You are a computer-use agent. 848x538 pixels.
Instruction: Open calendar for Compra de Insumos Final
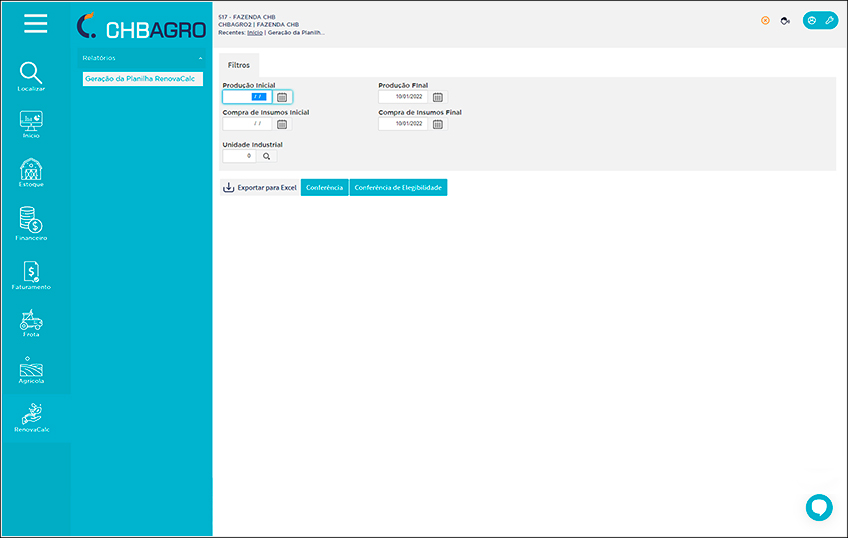438,124
